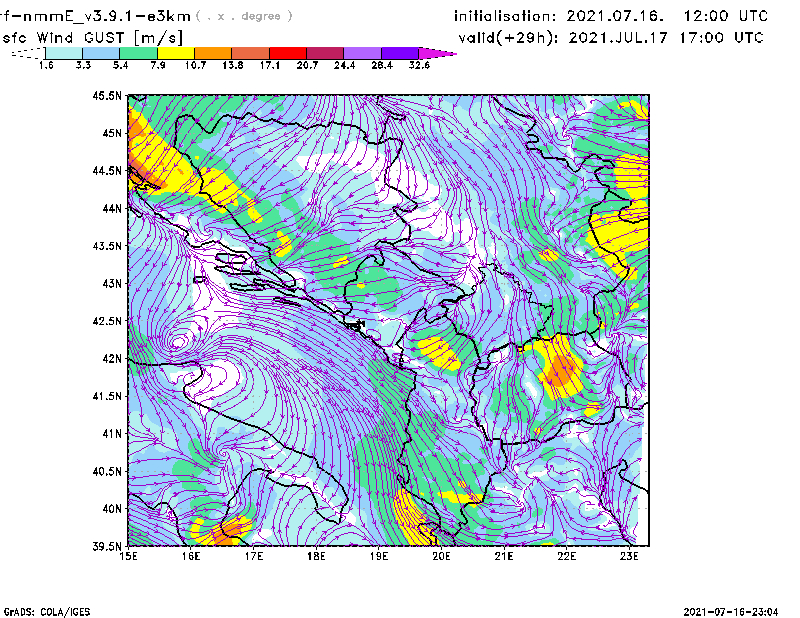Click the 18E longitude label
This screenshot has width=800, height=618.
click(x=316, y=556)
